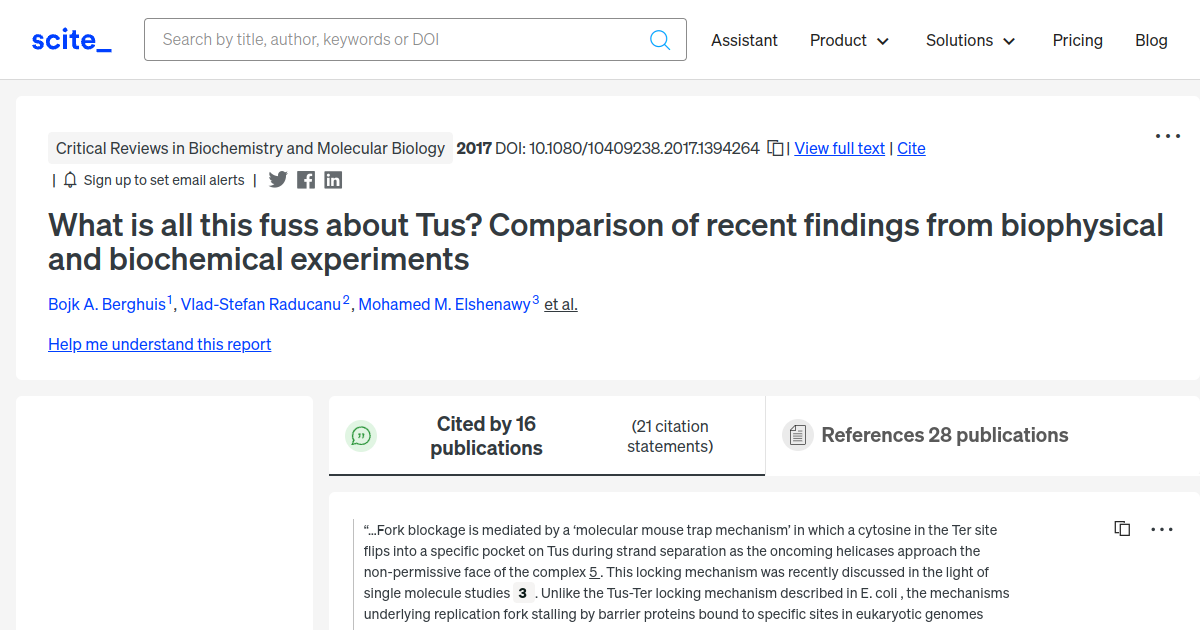The height and width of the screenshot is (630, 1200).
Task: Open the View full text link
Action: coord(839,147)
